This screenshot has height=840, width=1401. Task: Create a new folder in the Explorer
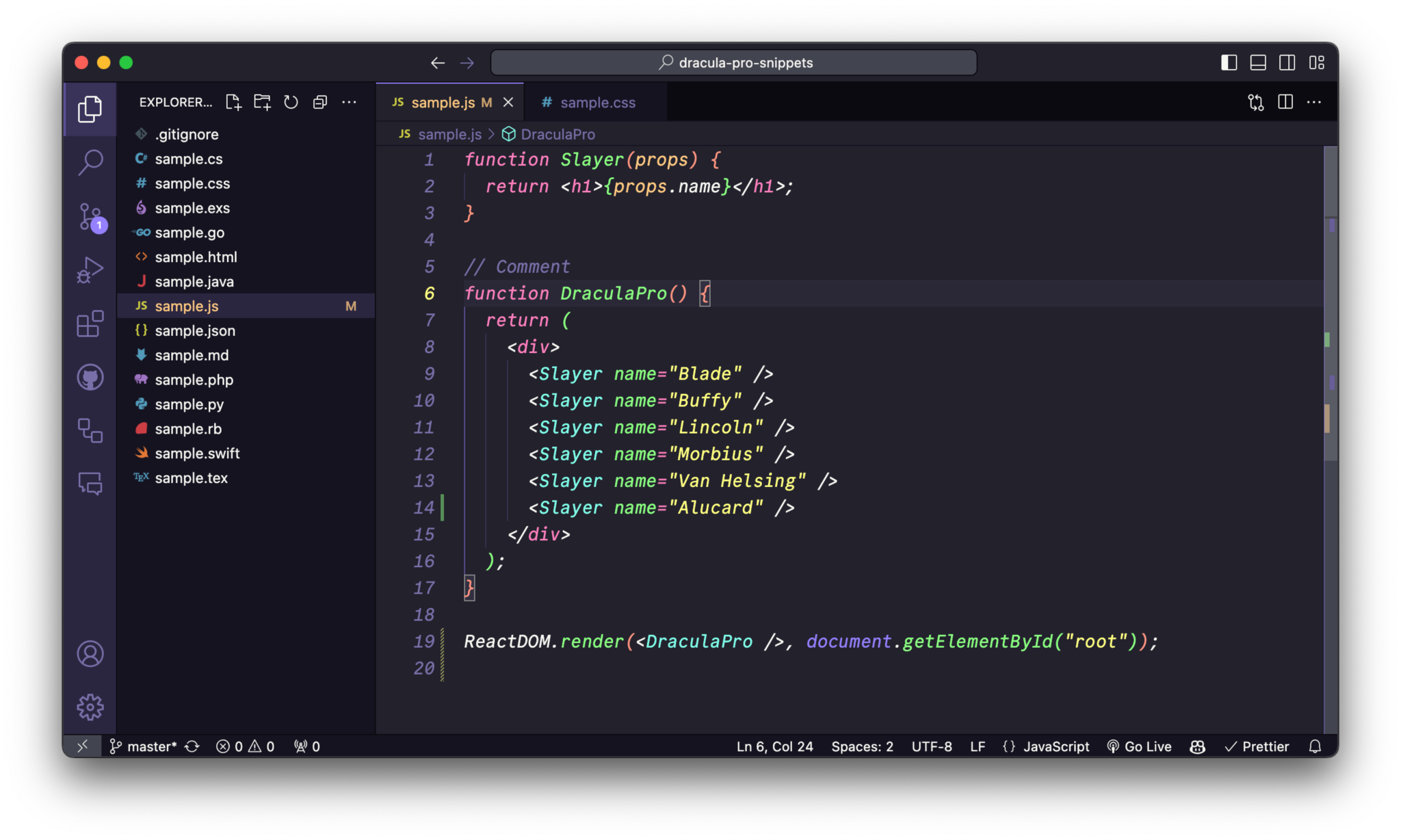(x=262, y=101)
